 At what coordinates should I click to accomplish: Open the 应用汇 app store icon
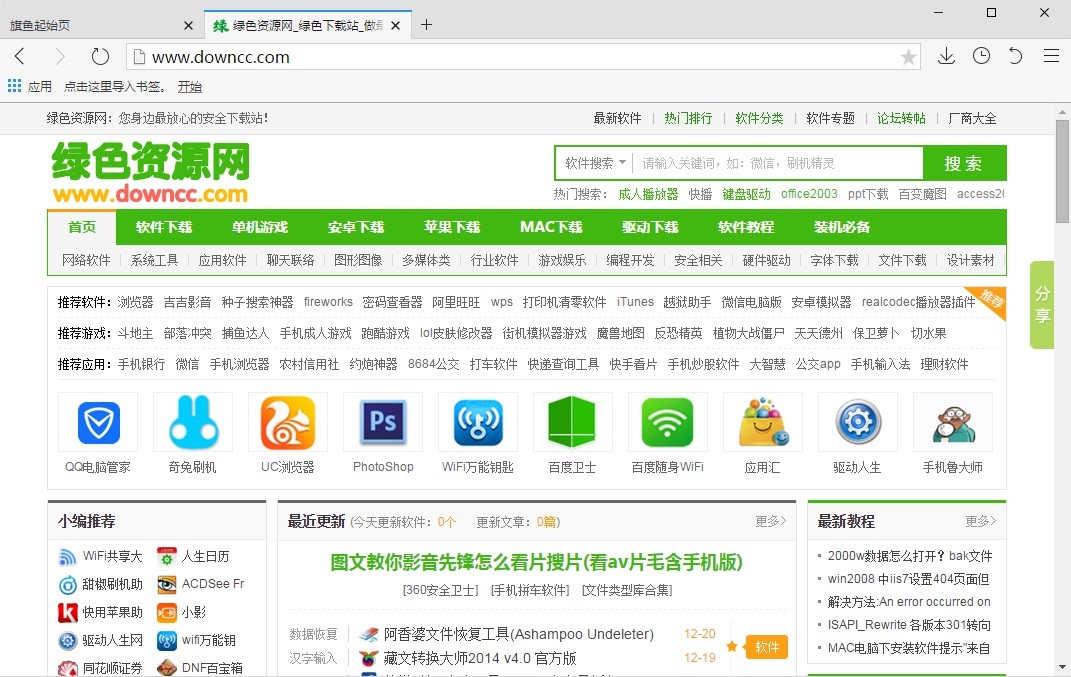(x=762, y=421)
